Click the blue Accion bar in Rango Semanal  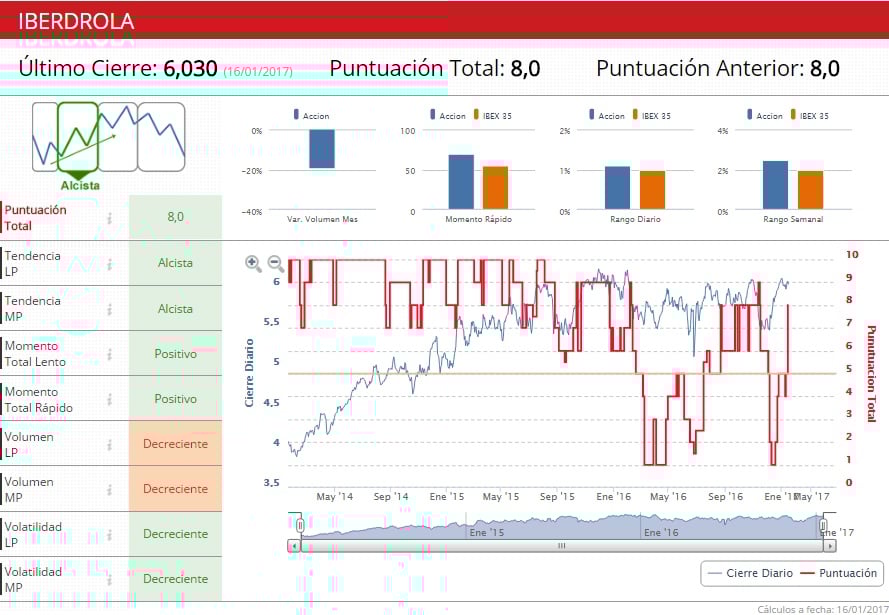(x=775, y=185)
